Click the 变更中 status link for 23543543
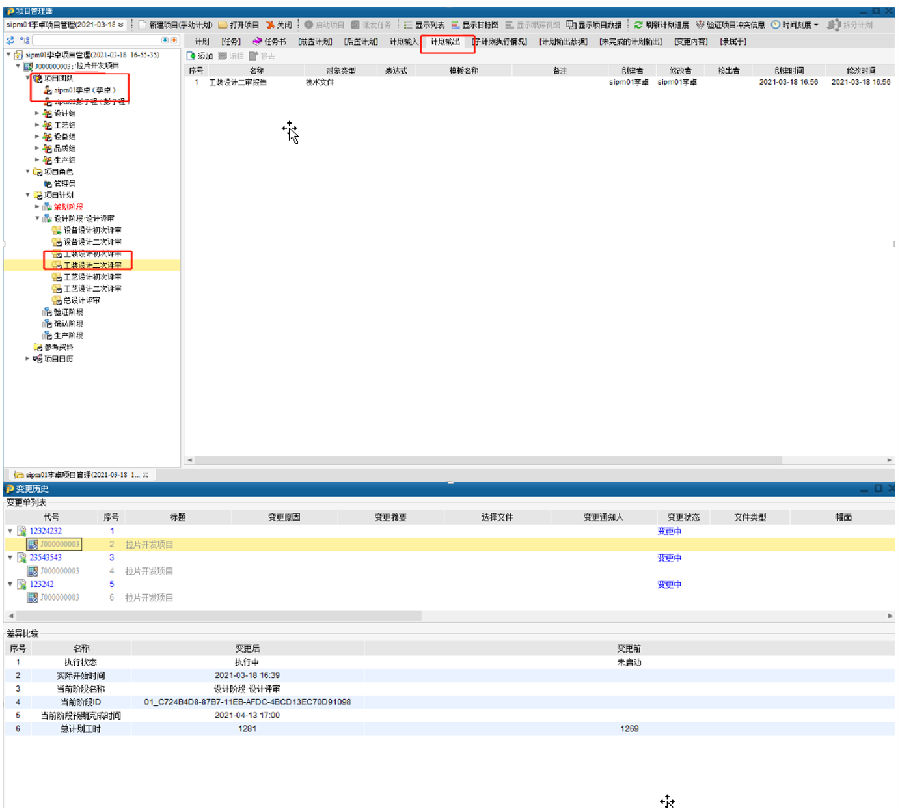The image size is (900, 808). click(669, 558)
